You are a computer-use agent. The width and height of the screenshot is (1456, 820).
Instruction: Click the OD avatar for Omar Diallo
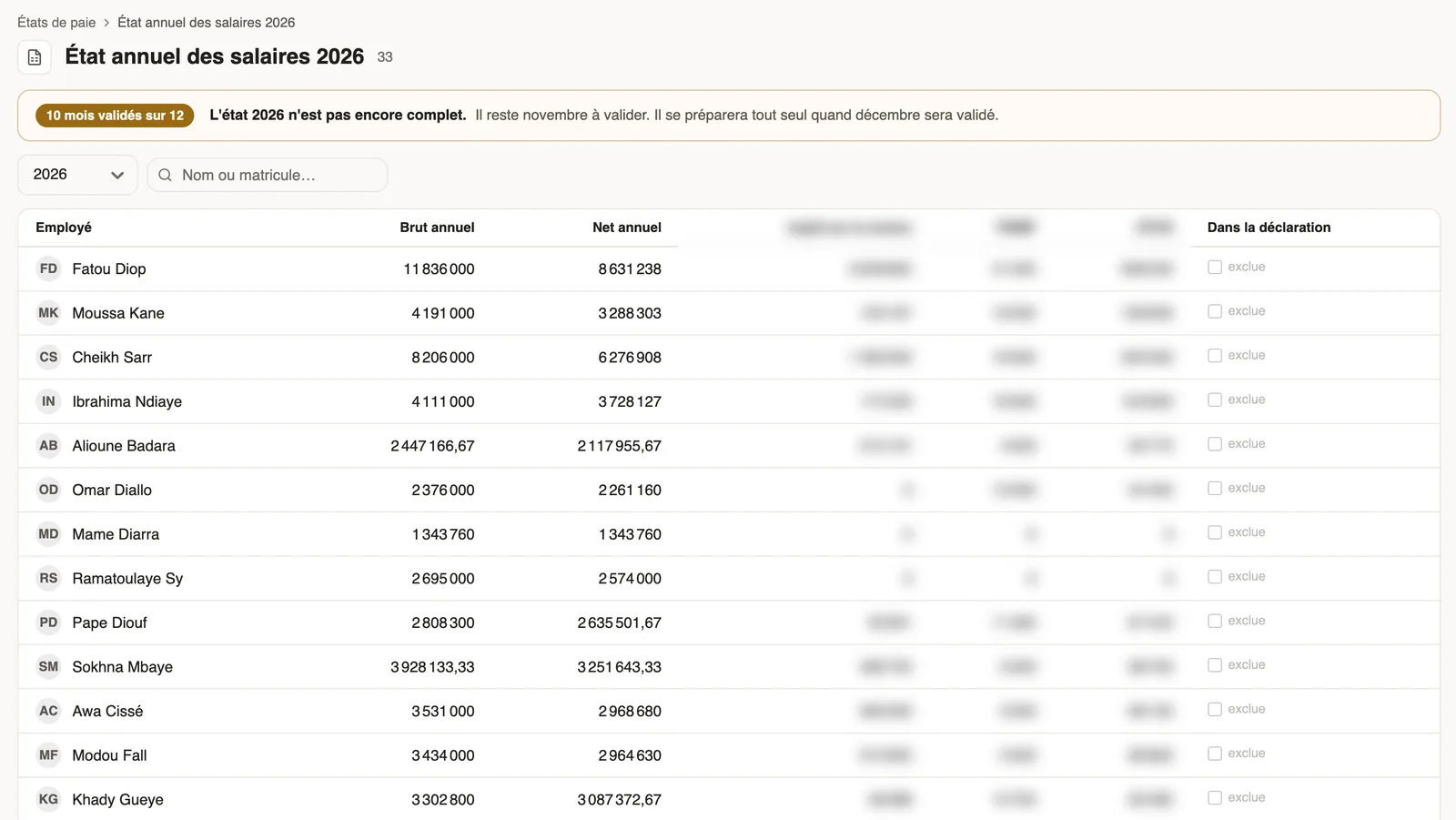coord(48,490)
